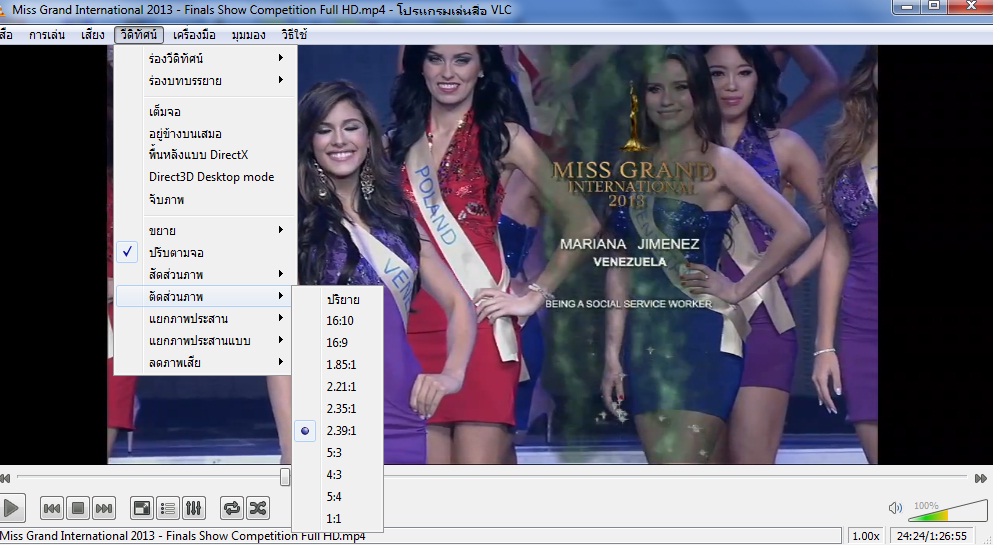The width and height of the screenshot is (1000, 550).
Task: Toggle fullscreen video icon in toolbar
Action: [x=142, y=509]
